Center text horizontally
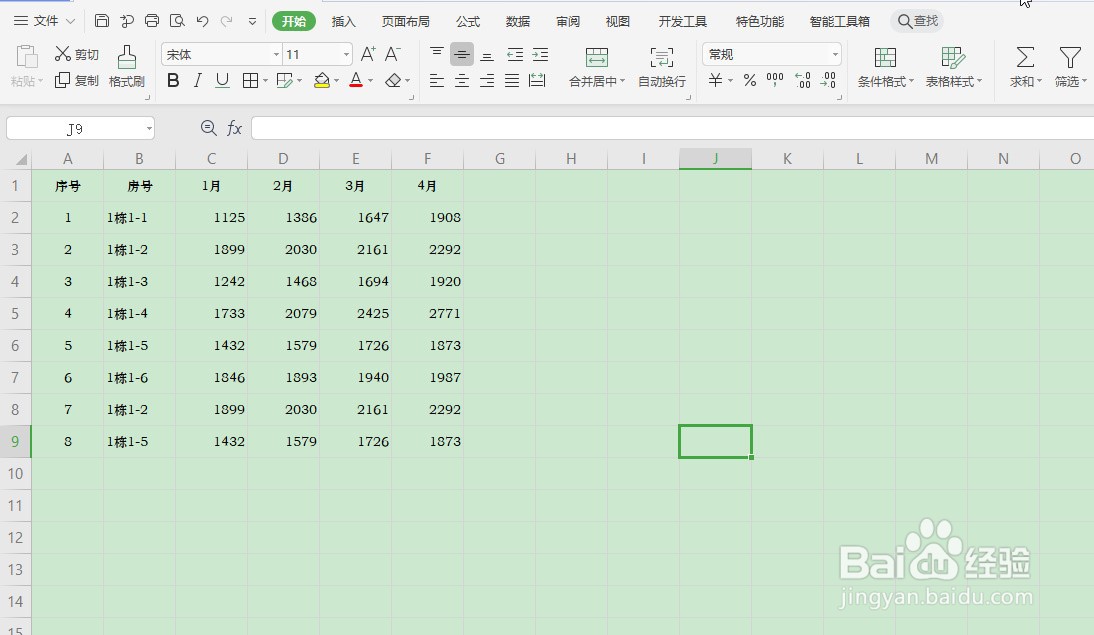This screenshot has height=635, width=1094. pos(462,81)
